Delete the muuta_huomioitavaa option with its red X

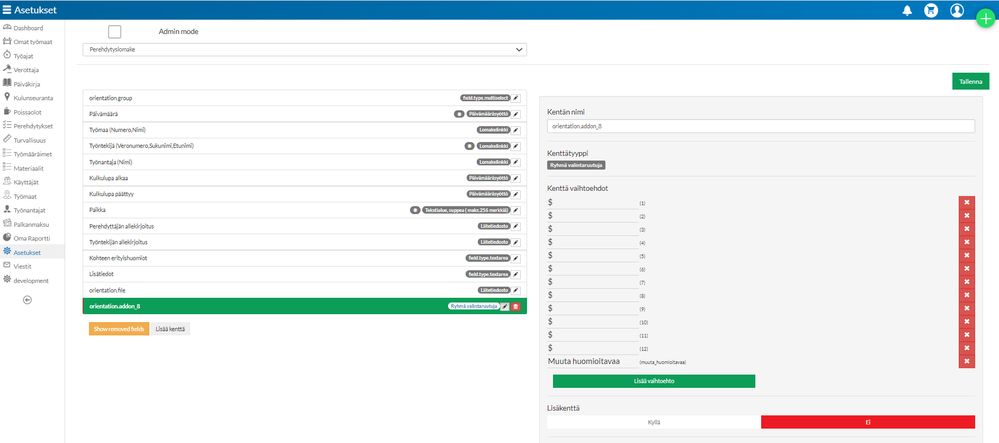[x=967, y=361]
